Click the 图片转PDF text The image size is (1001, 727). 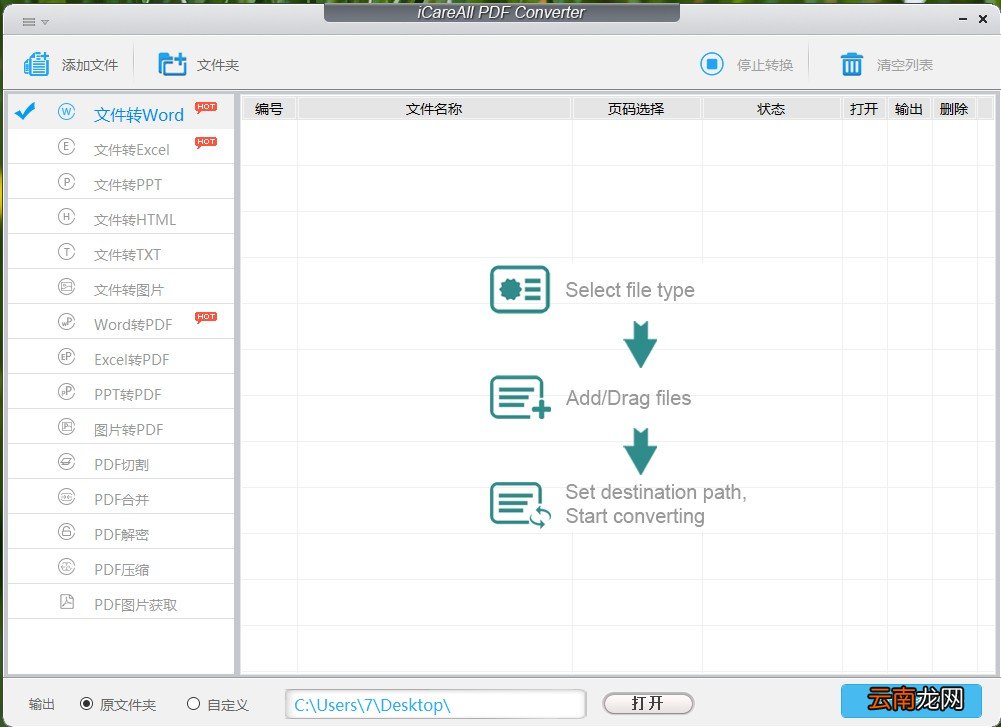(x=129, y=430)
